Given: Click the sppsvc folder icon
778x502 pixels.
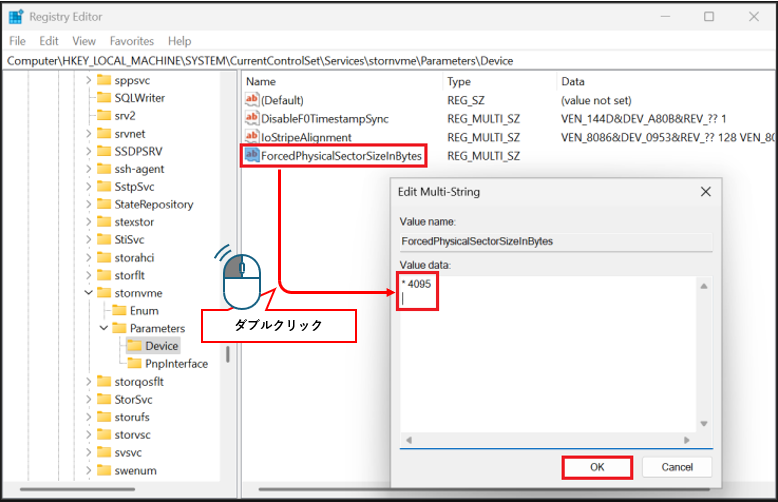Looking at the screenshot, I should (x=104, y=80).
